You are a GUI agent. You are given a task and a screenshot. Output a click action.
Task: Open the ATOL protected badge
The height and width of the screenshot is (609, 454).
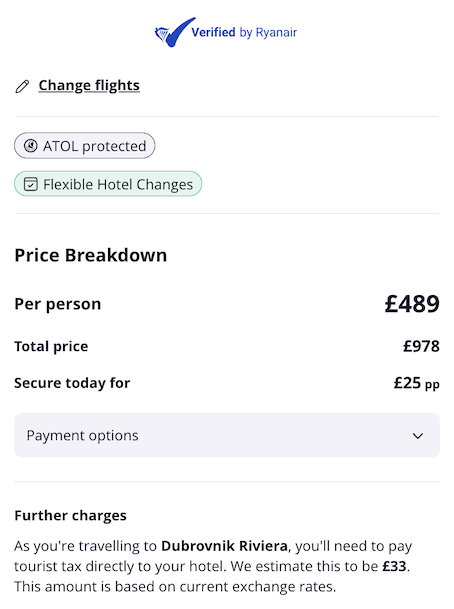[85, 146]
